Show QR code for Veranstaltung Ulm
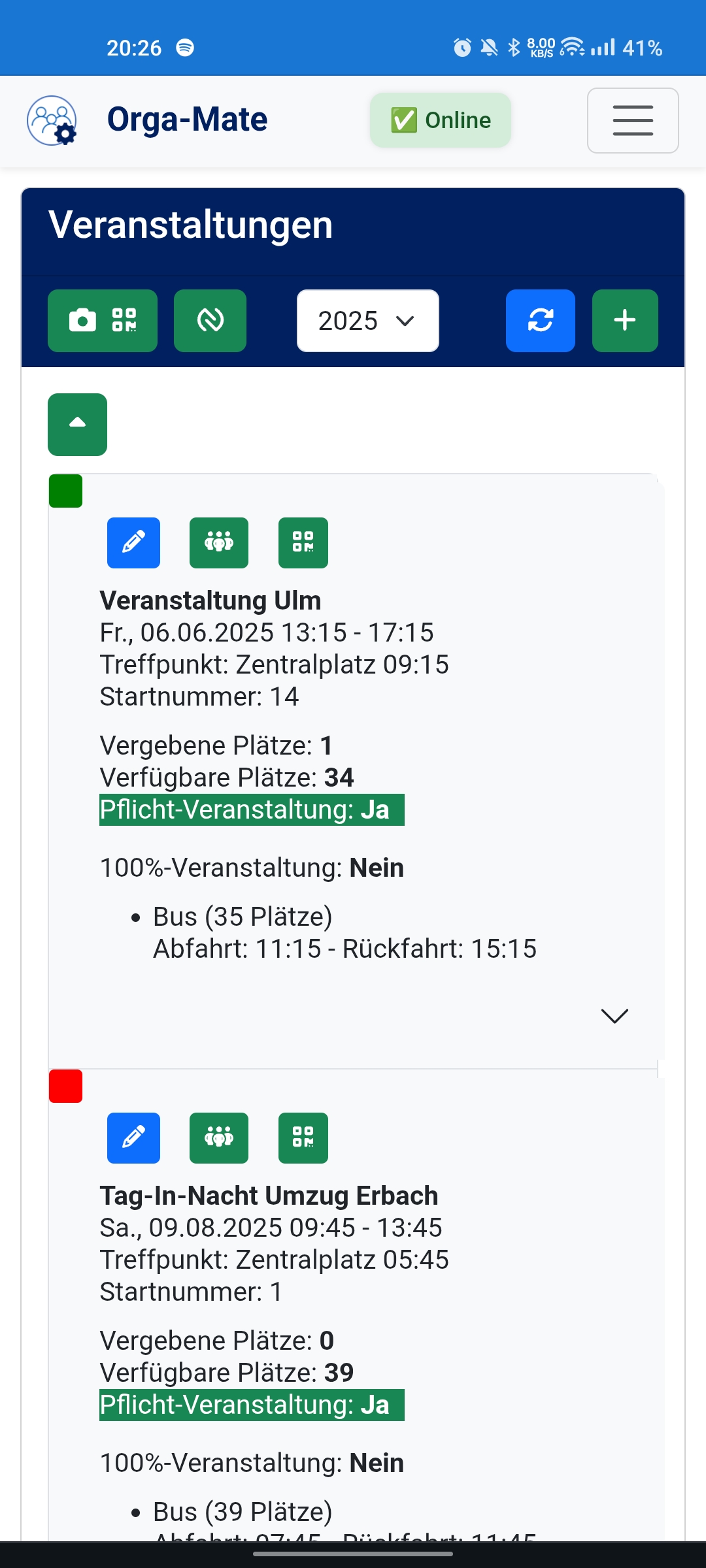This screenshot has height=1568, width=706. pyautogui.click(x=303, y=543)
